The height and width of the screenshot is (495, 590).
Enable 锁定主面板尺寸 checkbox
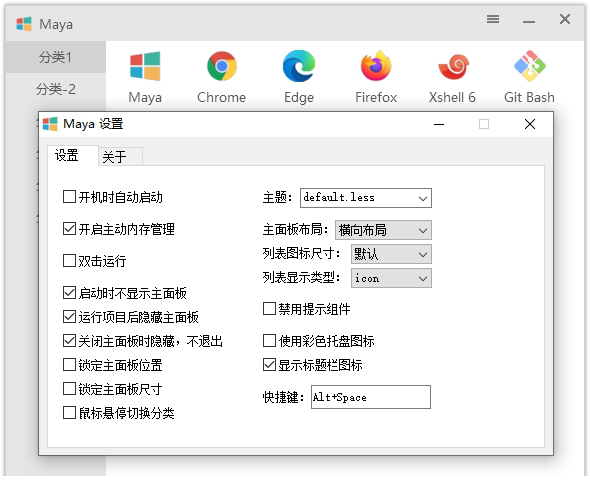click(69, 389)
